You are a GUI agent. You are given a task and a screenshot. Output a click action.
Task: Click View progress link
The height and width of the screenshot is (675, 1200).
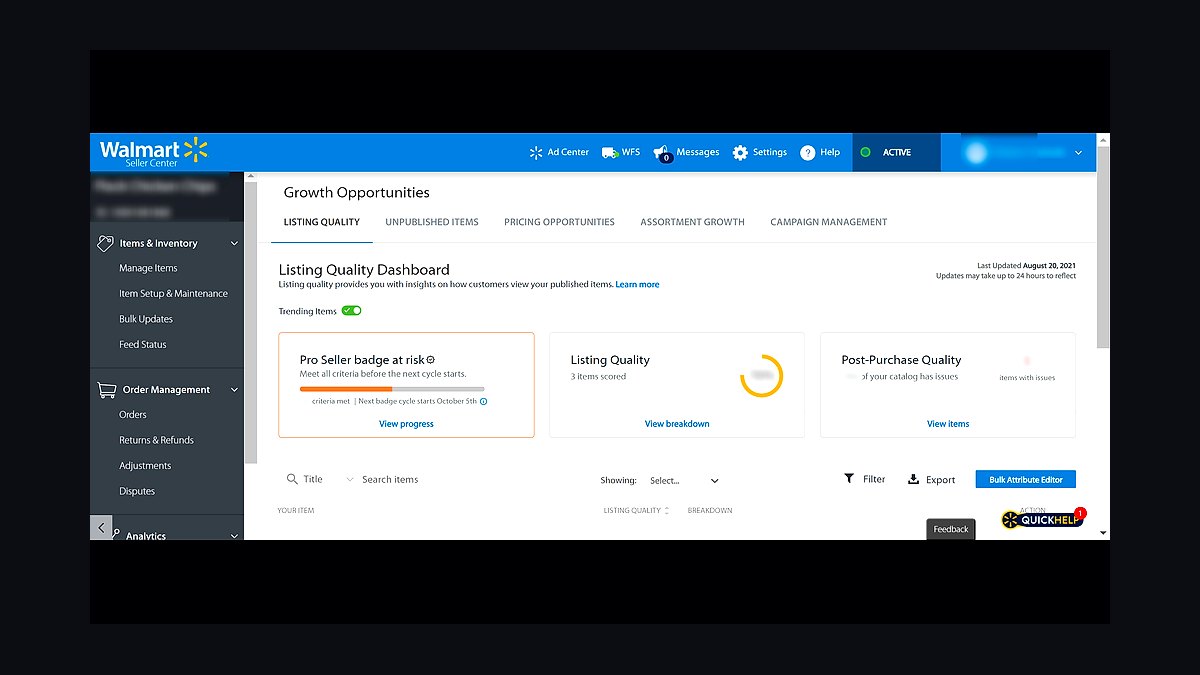(x=406, y=424)
